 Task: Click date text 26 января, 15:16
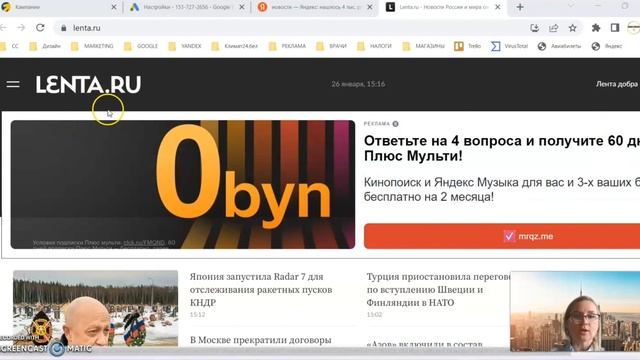(x=358, y=84)
